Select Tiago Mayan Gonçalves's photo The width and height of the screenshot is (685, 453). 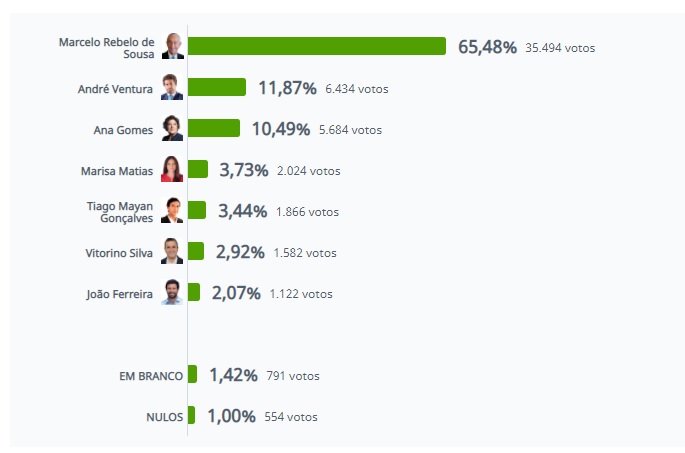point(173,211)
